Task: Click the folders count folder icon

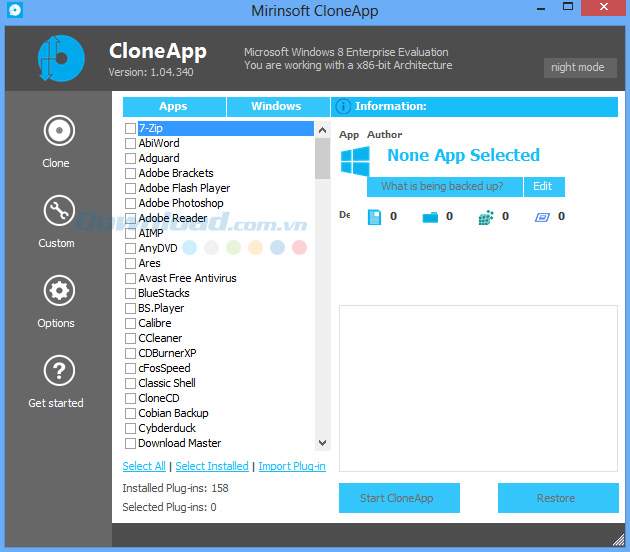Action: 430,217
